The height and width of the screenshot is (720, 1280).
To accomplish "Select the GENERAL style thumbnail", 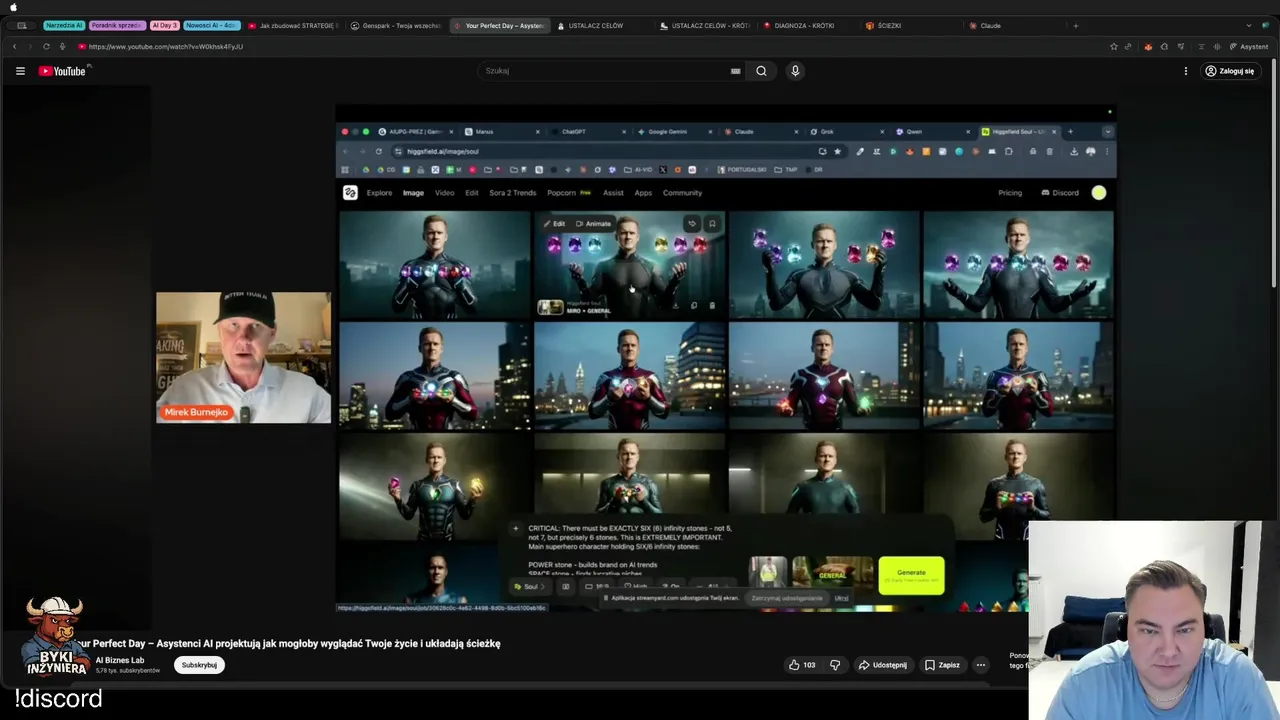I will (x=832, y=574).
